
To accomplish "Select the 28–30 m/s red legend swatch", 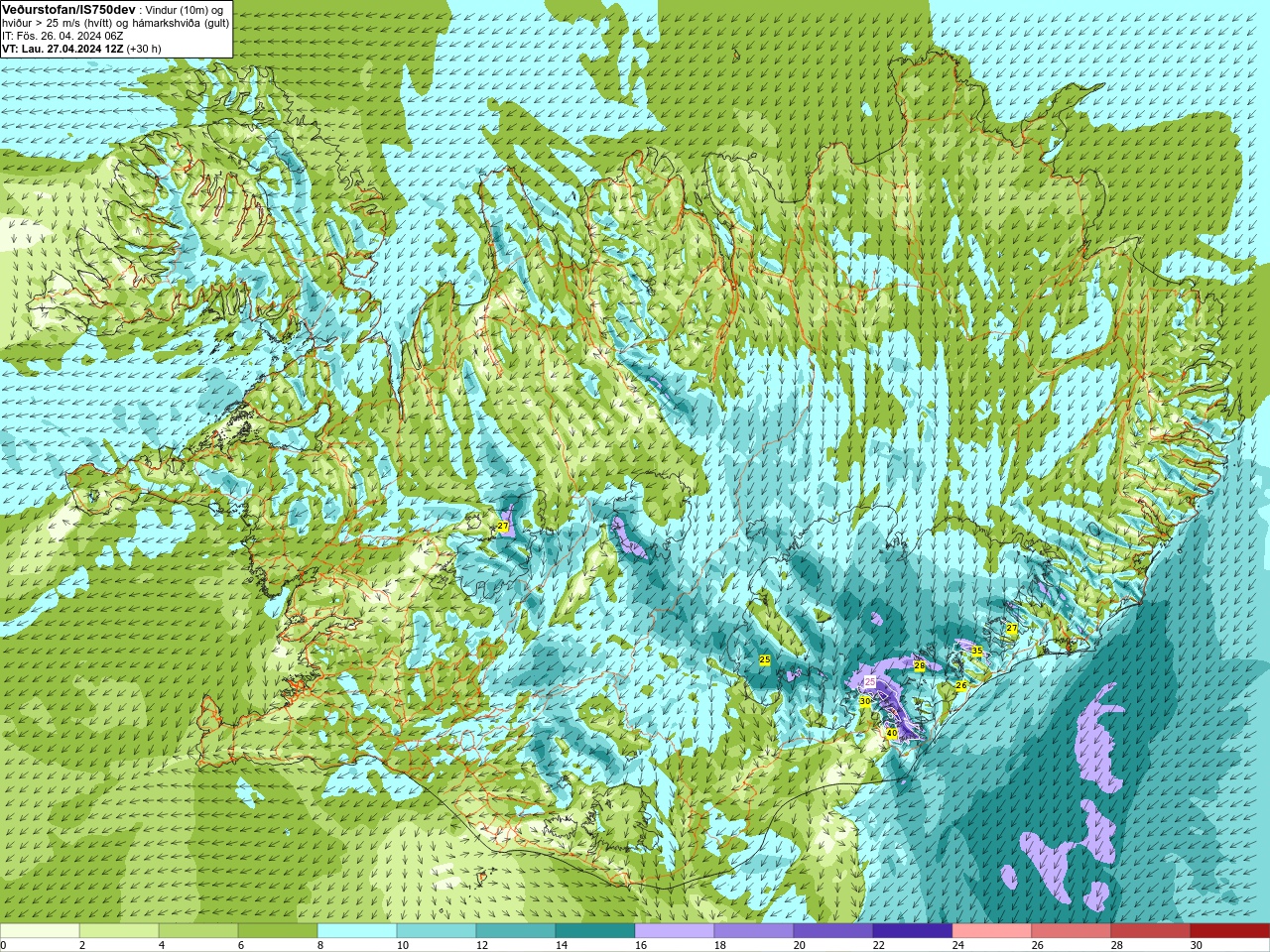I will click(x=1151, y=931).
